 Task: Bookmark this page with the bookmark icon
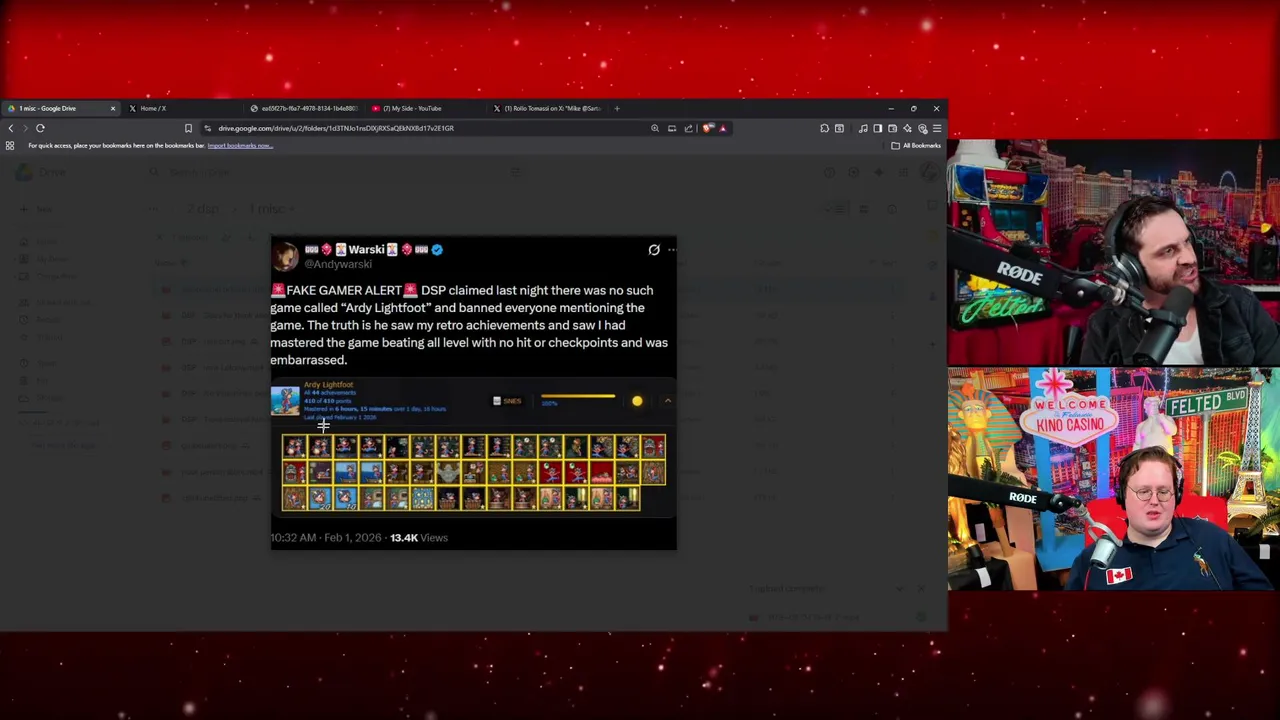pyautogui.click(x=188, y=128)
